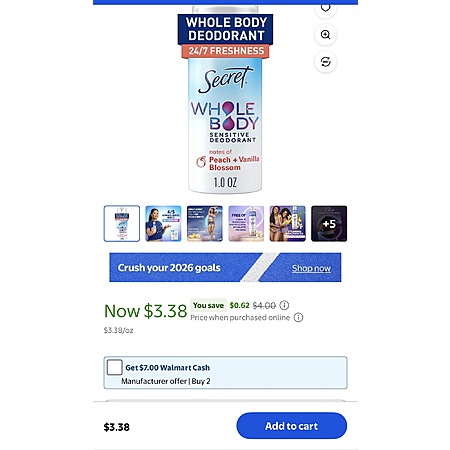Screen dimensions: 450x450
Task: Open info icon next to $4.00 price
Action: [284, 305]
